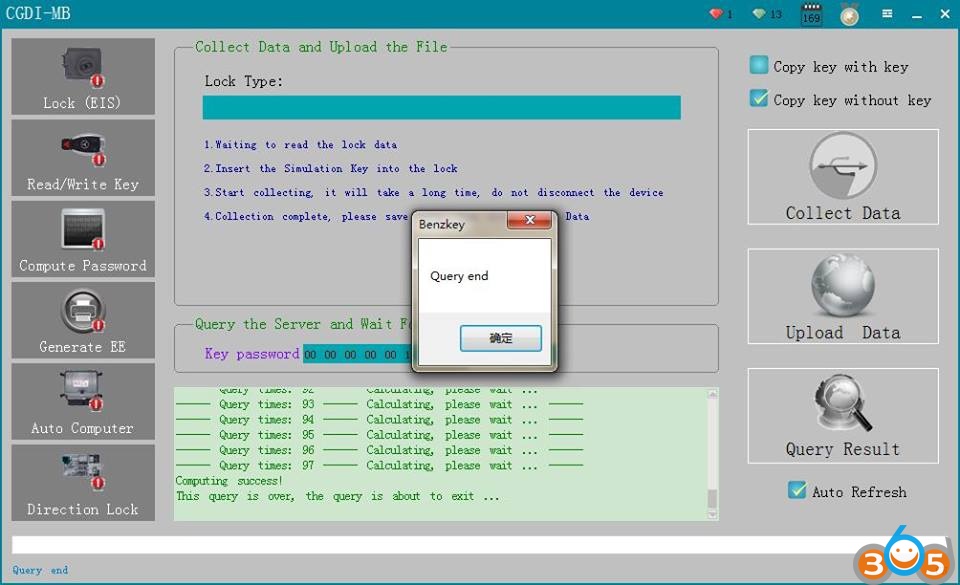Click the Upload Data button
The height and width of the screenshot is (585, 960).
pyautogui.click(x=843, y=296)
